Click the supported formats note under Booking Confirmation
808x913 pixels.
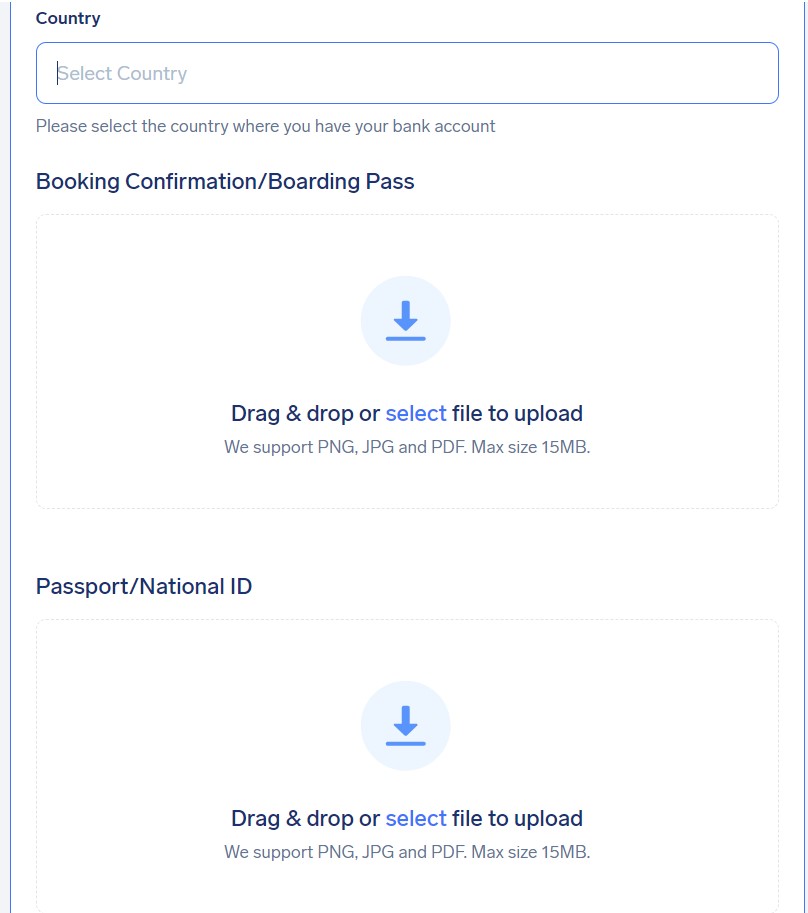point(407,447)
